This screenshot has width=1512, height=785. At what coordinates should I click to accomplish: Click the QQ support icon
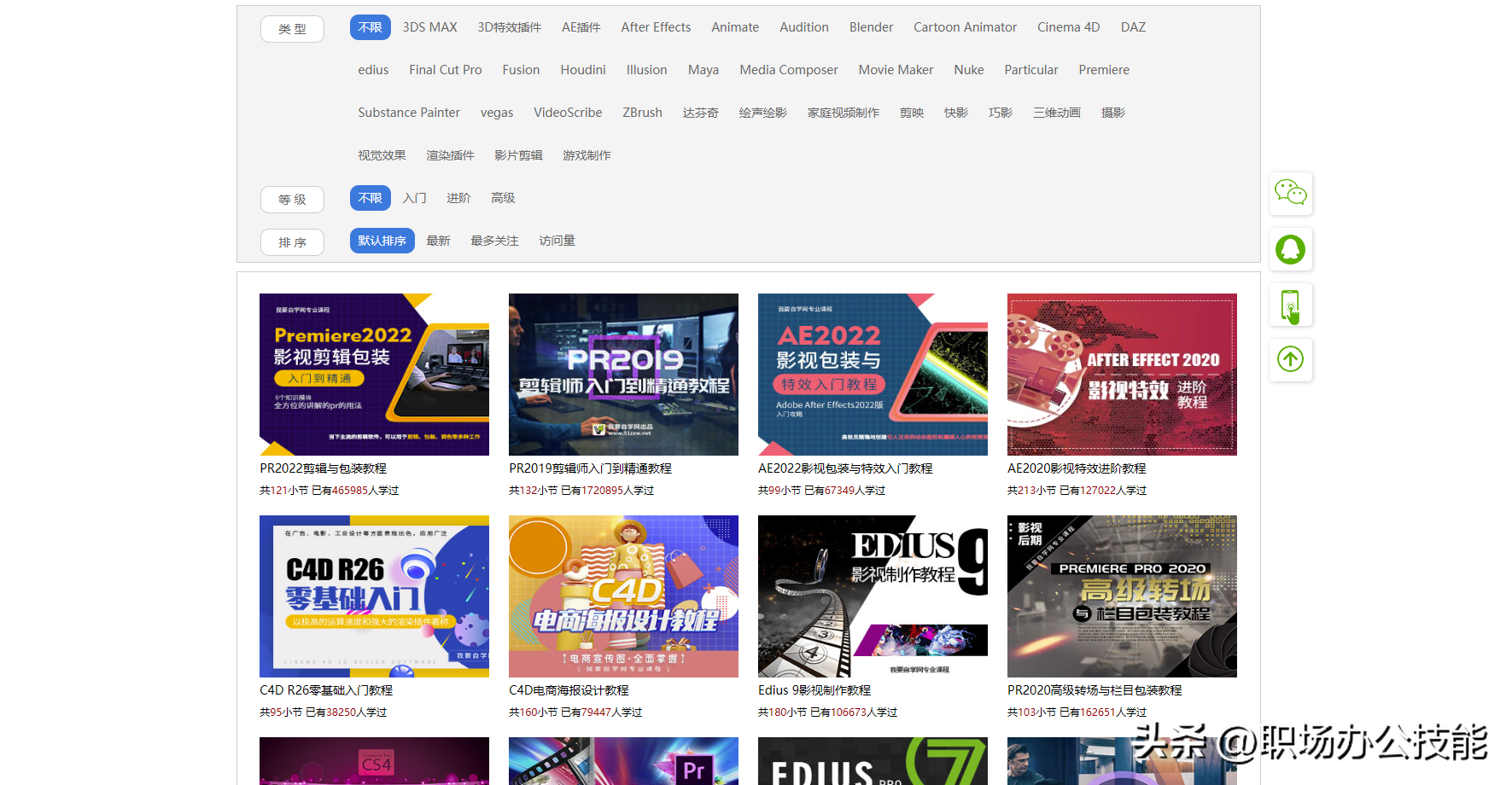1290,249
